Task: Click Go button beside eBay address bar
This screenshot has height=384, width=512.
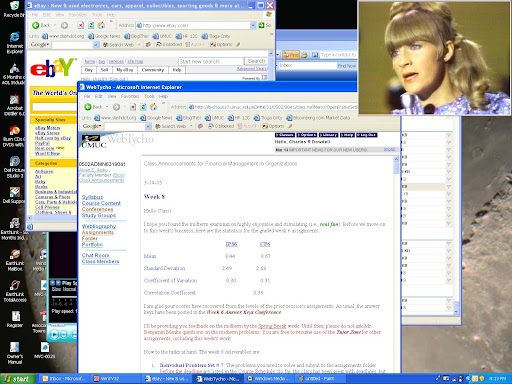Action: (265, 25)
